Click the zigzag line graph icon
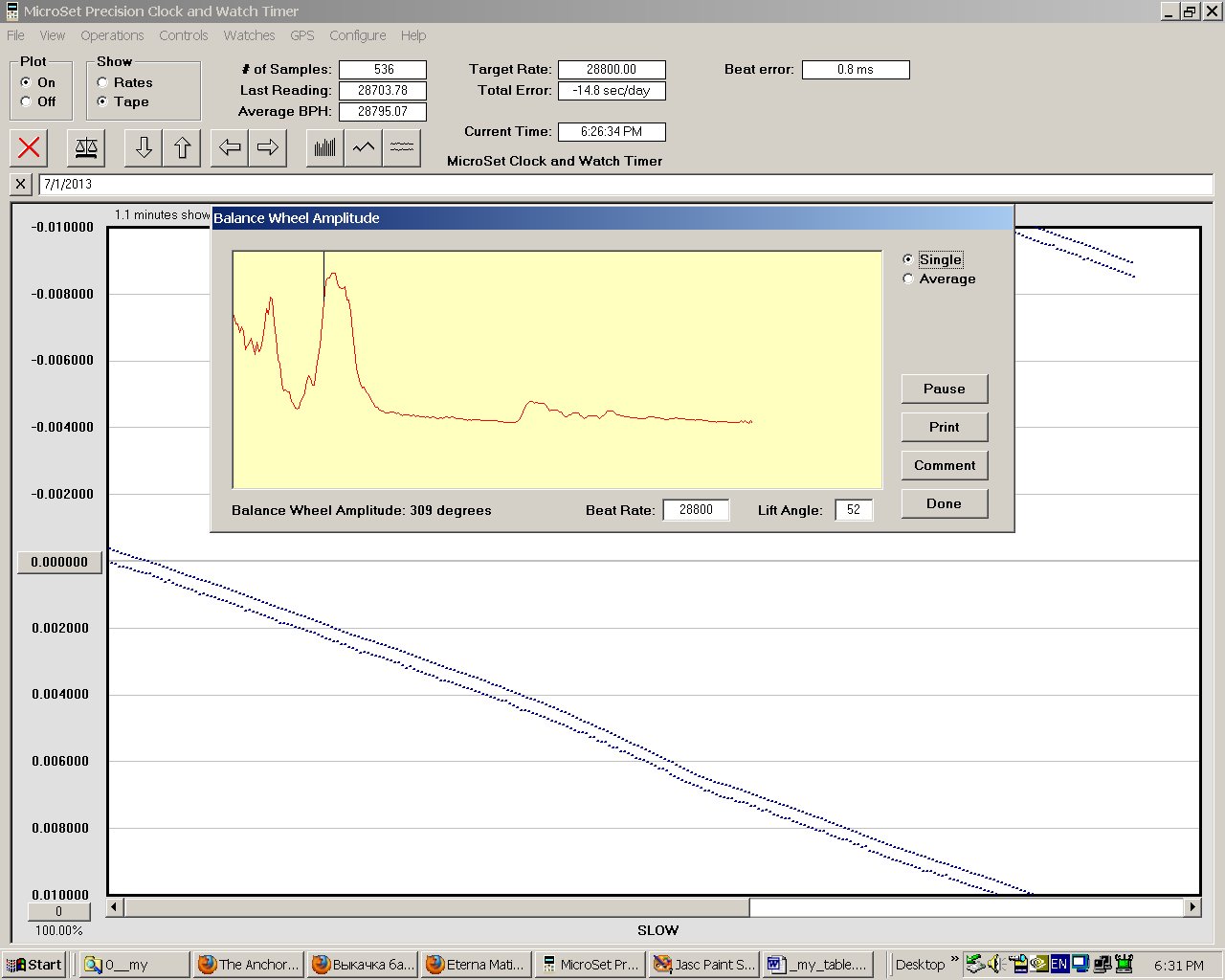1225x980 pixels. [x=364, y=147]
